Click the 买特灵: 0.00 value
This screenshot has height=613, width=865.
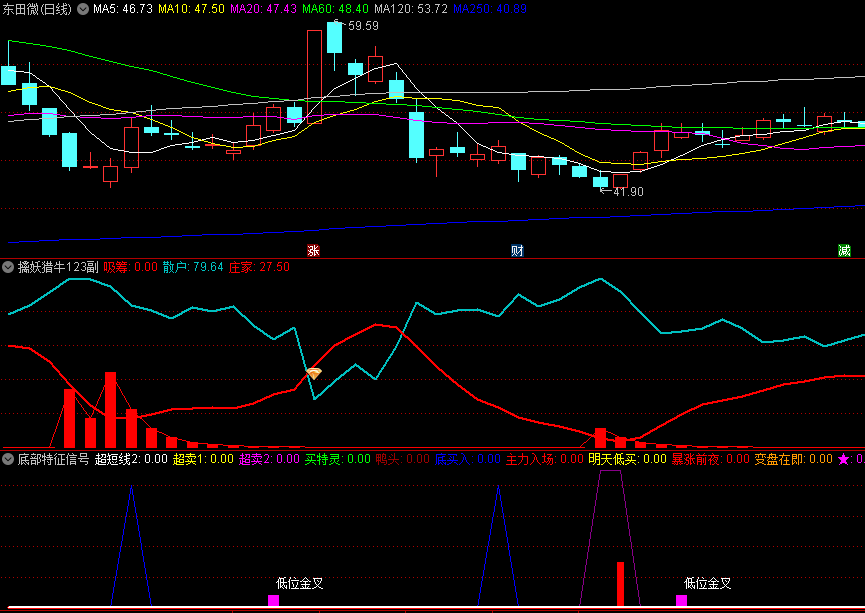tap(338, 459)
